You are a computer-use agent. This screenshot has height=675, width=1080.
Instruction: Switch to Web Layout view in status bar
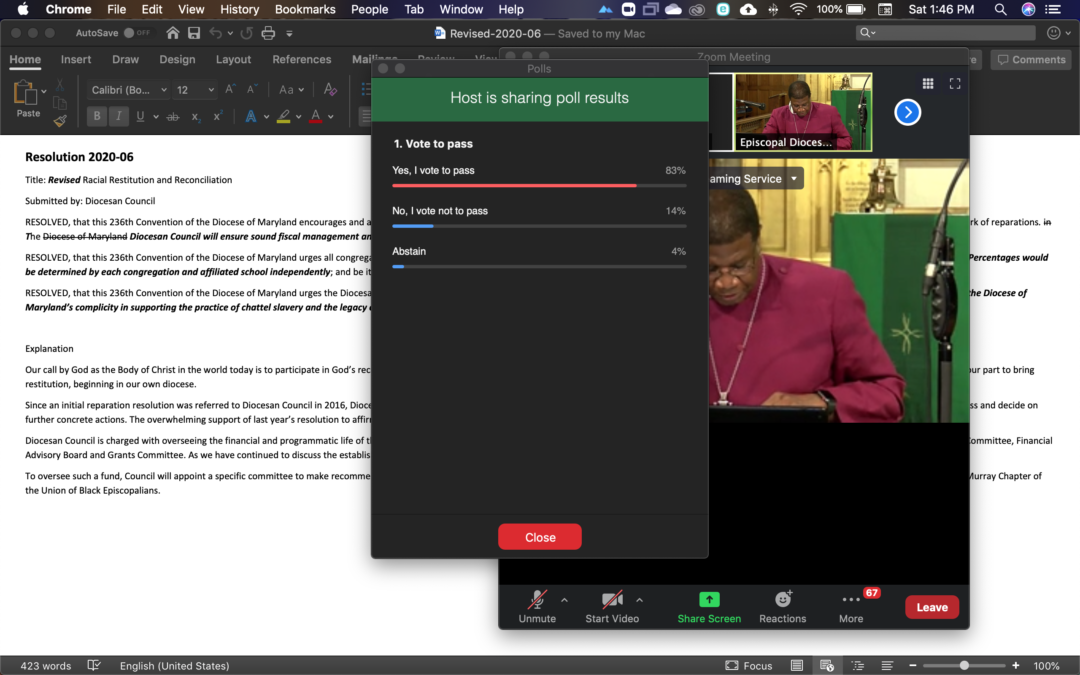[x=827, y=665]
